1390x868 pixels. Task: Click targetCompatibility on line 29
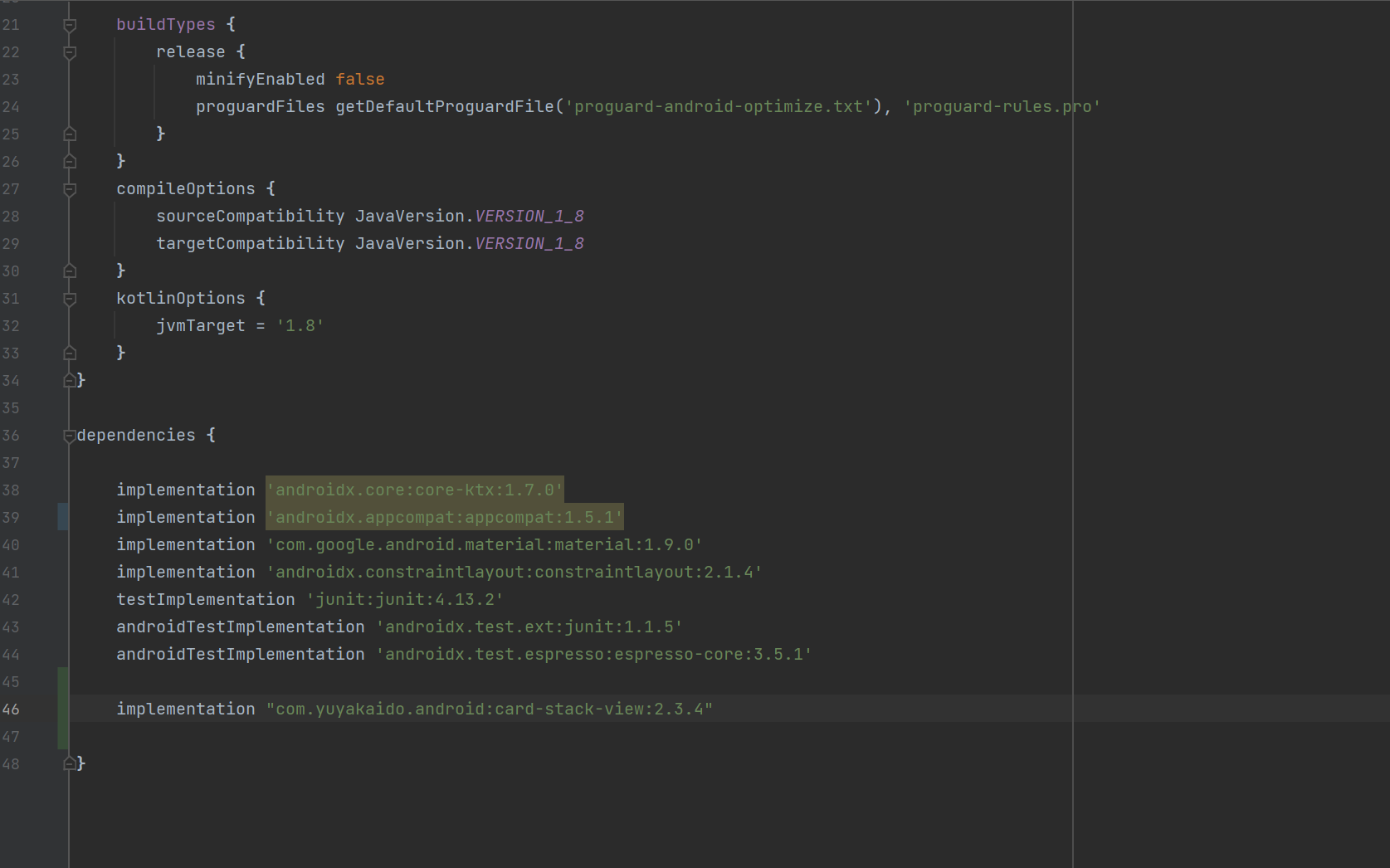[251, 243]
